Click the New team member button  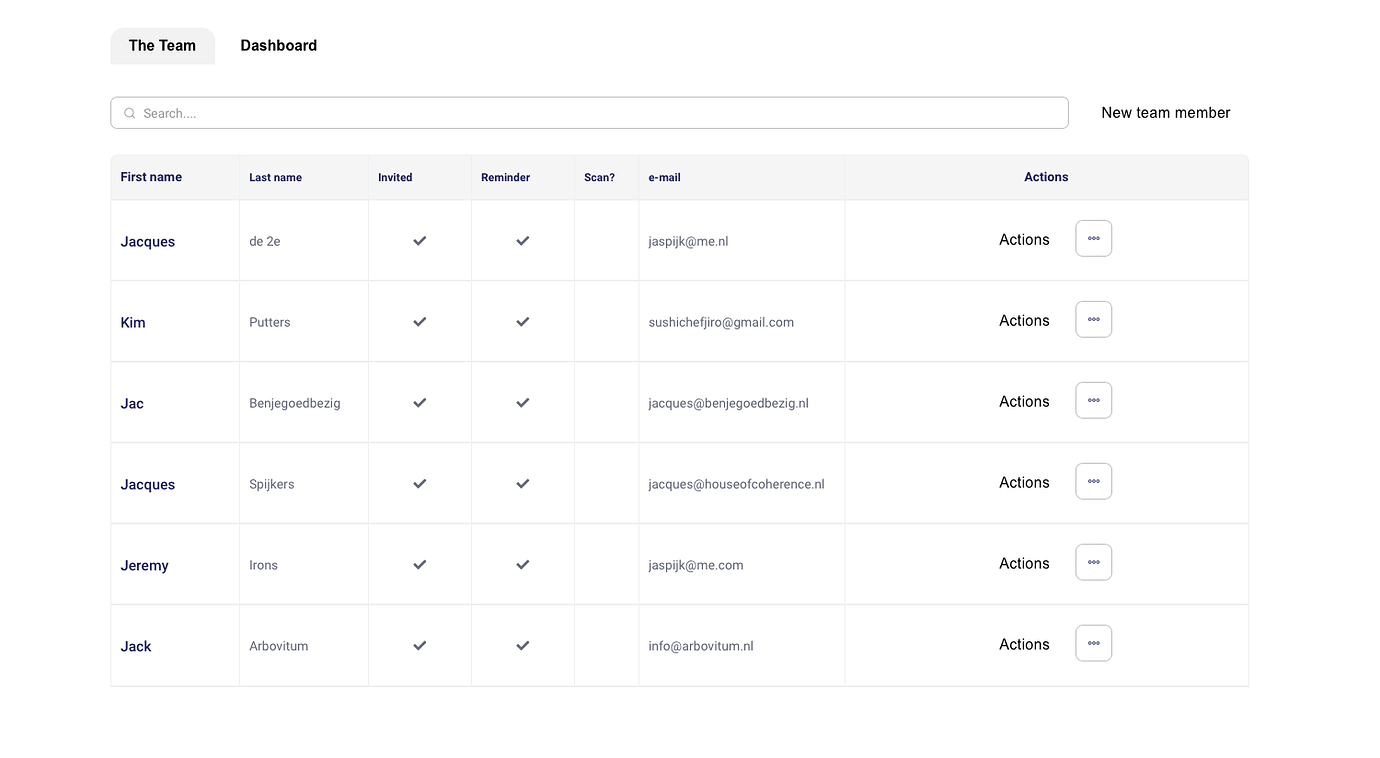(1165, 113)
